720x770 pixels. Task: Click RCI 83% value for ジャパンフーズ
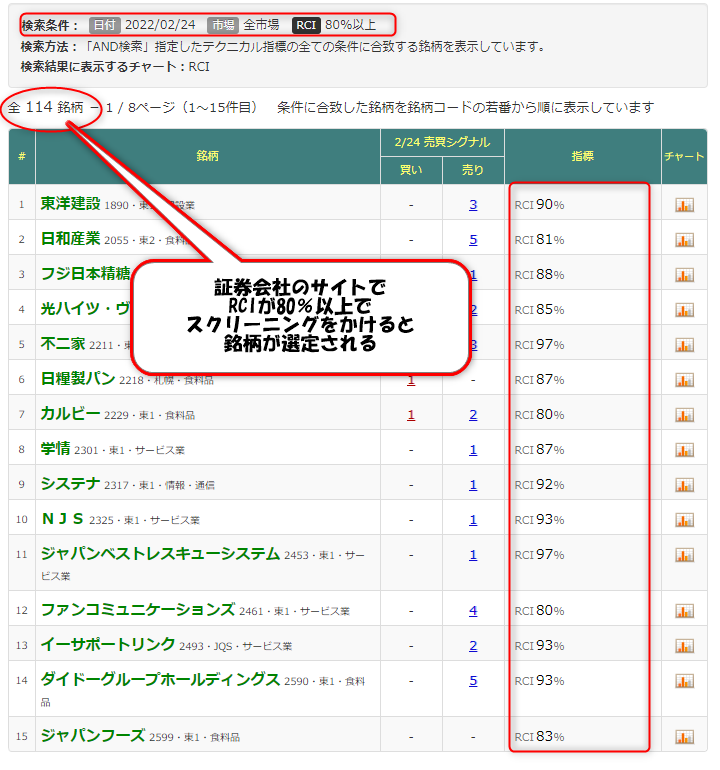539,737
